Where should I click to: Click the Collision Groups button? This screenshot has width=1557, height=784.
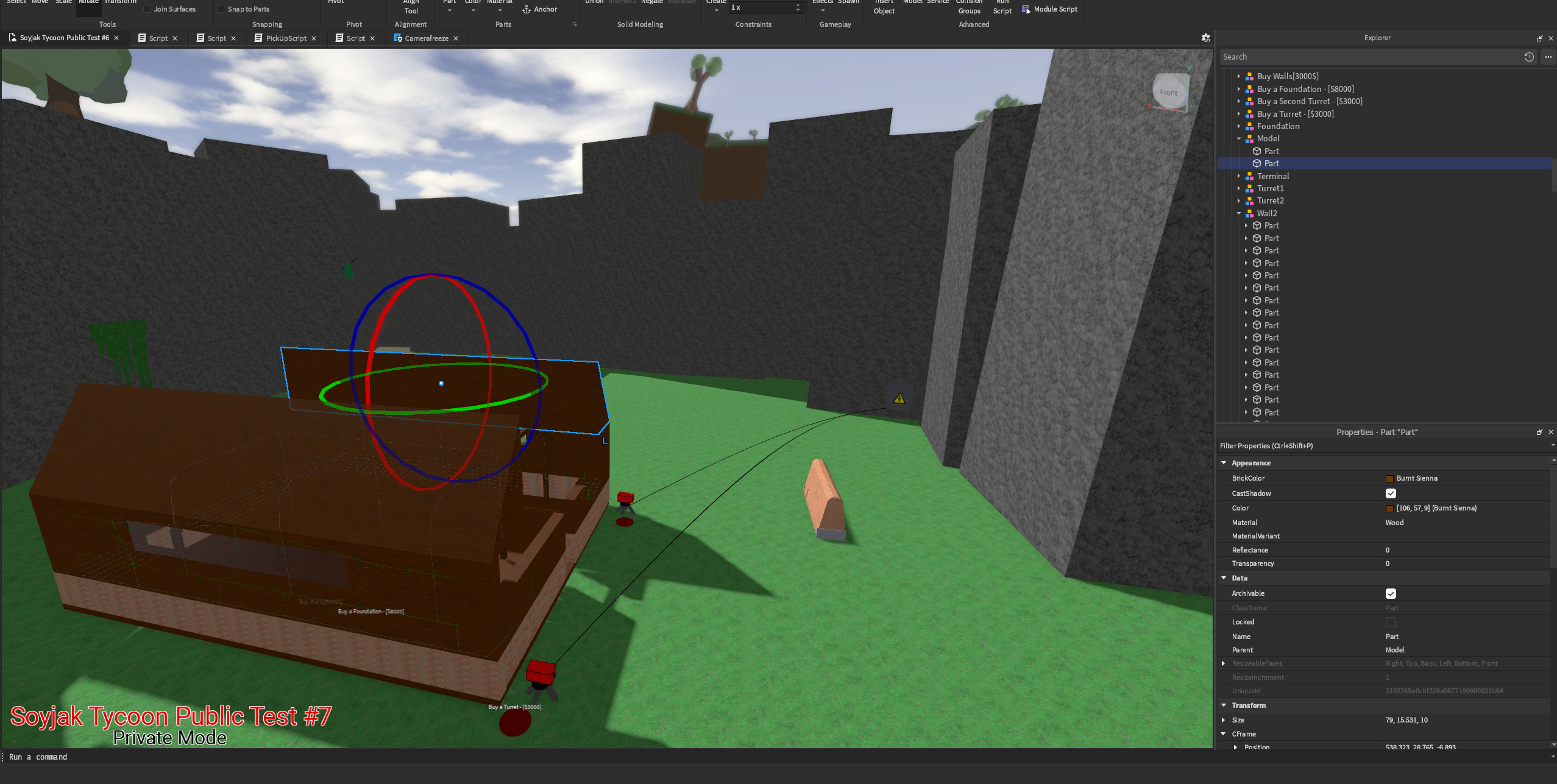point(969,7)
